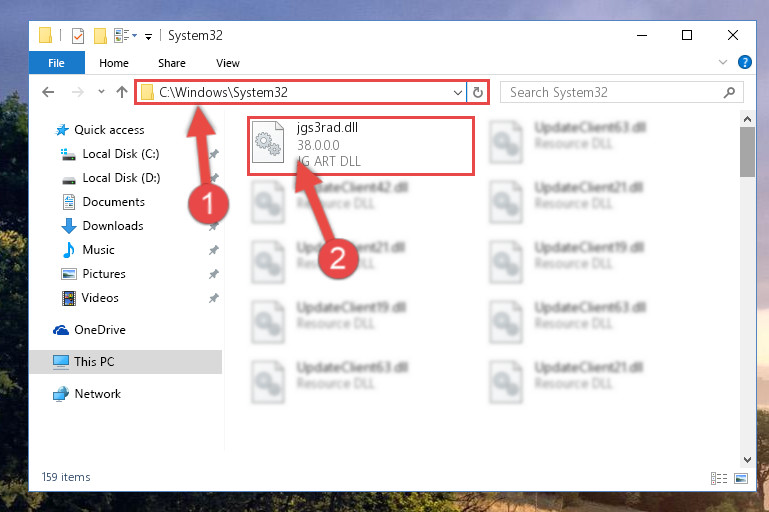Click the Forward navigation arrow
This screenshot has width=769, height=512.
click(77, 92)
